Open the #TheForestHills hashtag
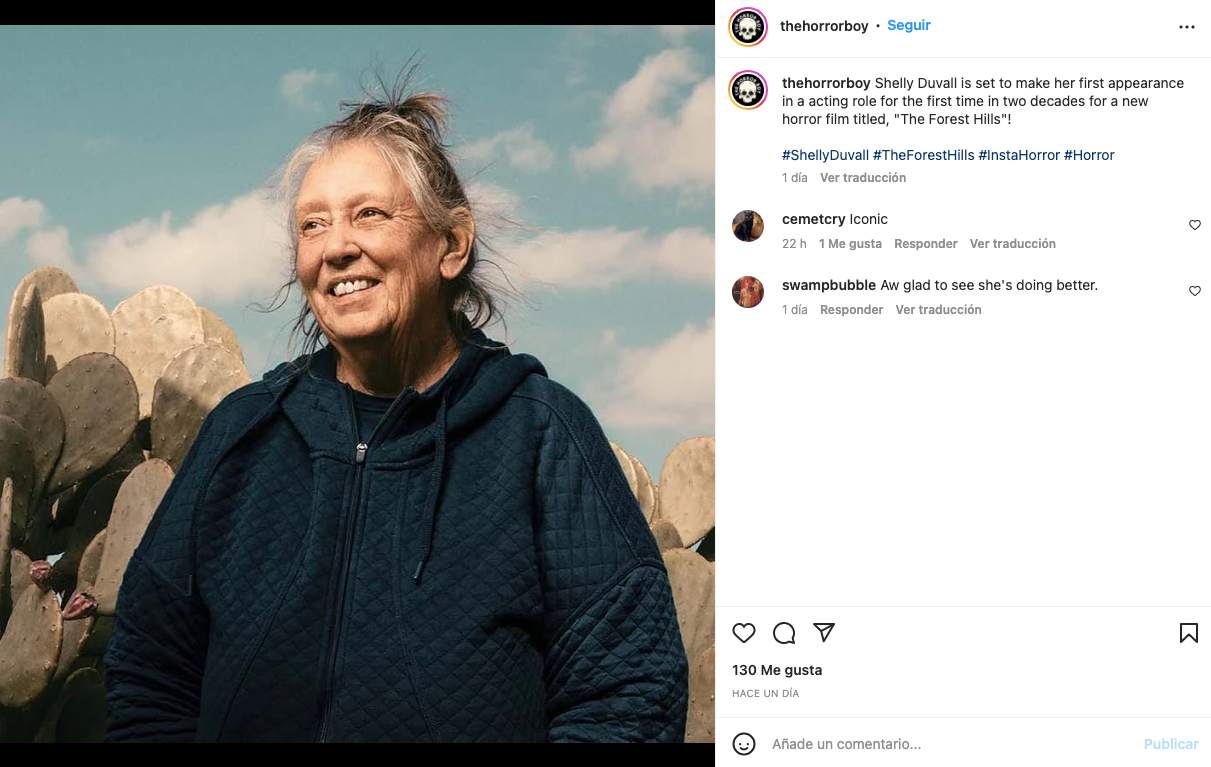 923,155
